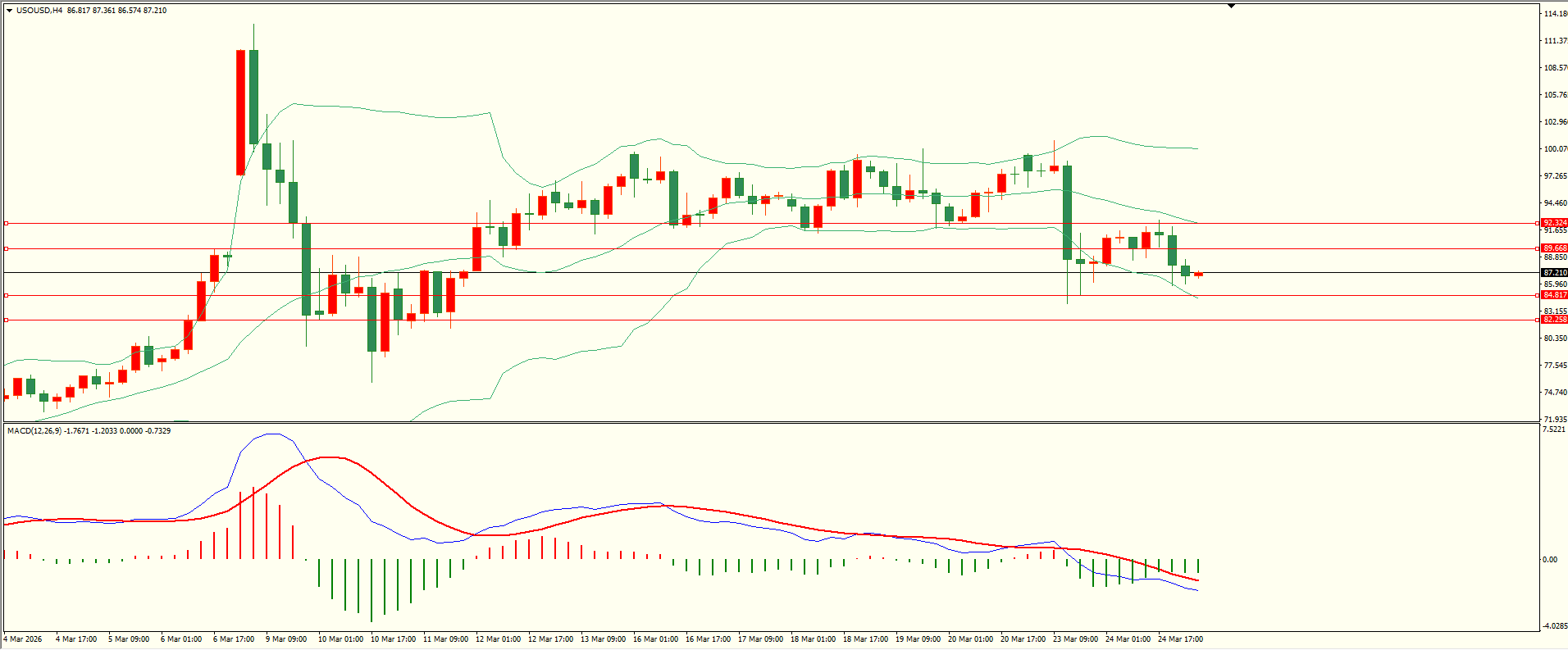Select the 92.324 horizontal line price tag
1568x650 pixels.
click(1554, 223)
